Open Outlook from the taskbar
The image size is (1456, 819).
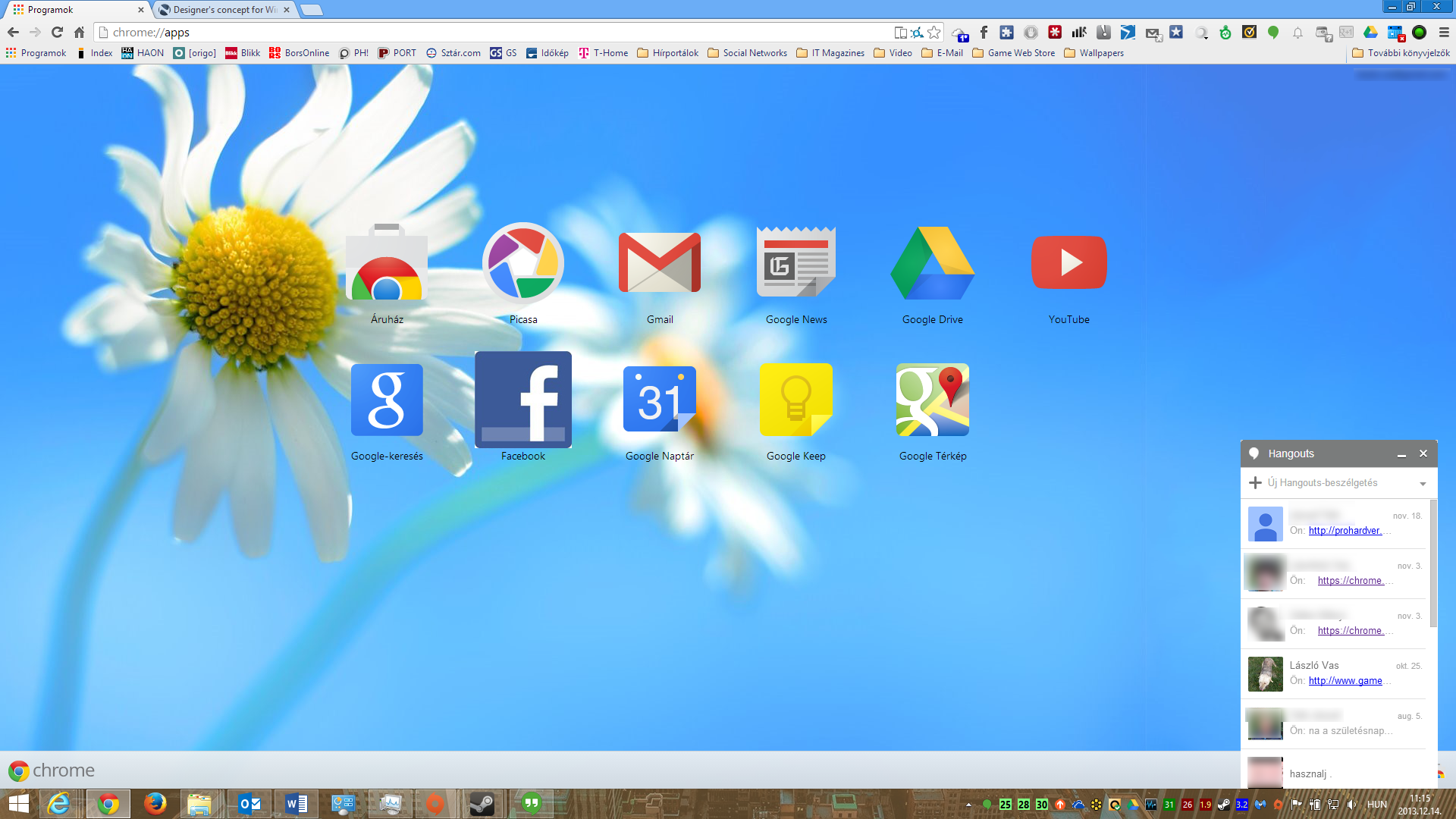pos(249,804)
